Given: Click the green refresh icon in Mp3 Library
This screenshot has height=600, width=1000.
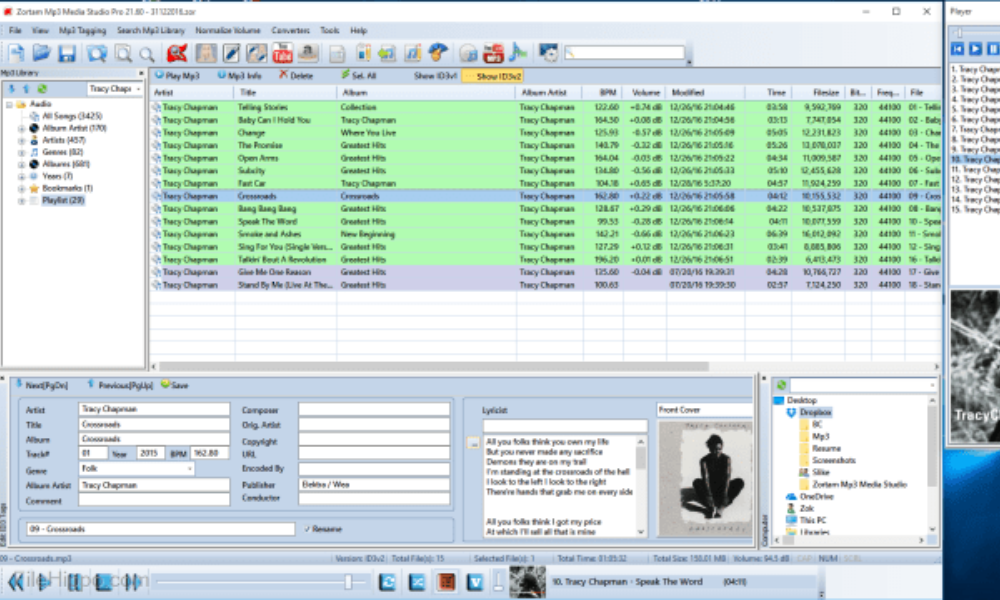Looking at the screenshot, I should tap(42, 89).
